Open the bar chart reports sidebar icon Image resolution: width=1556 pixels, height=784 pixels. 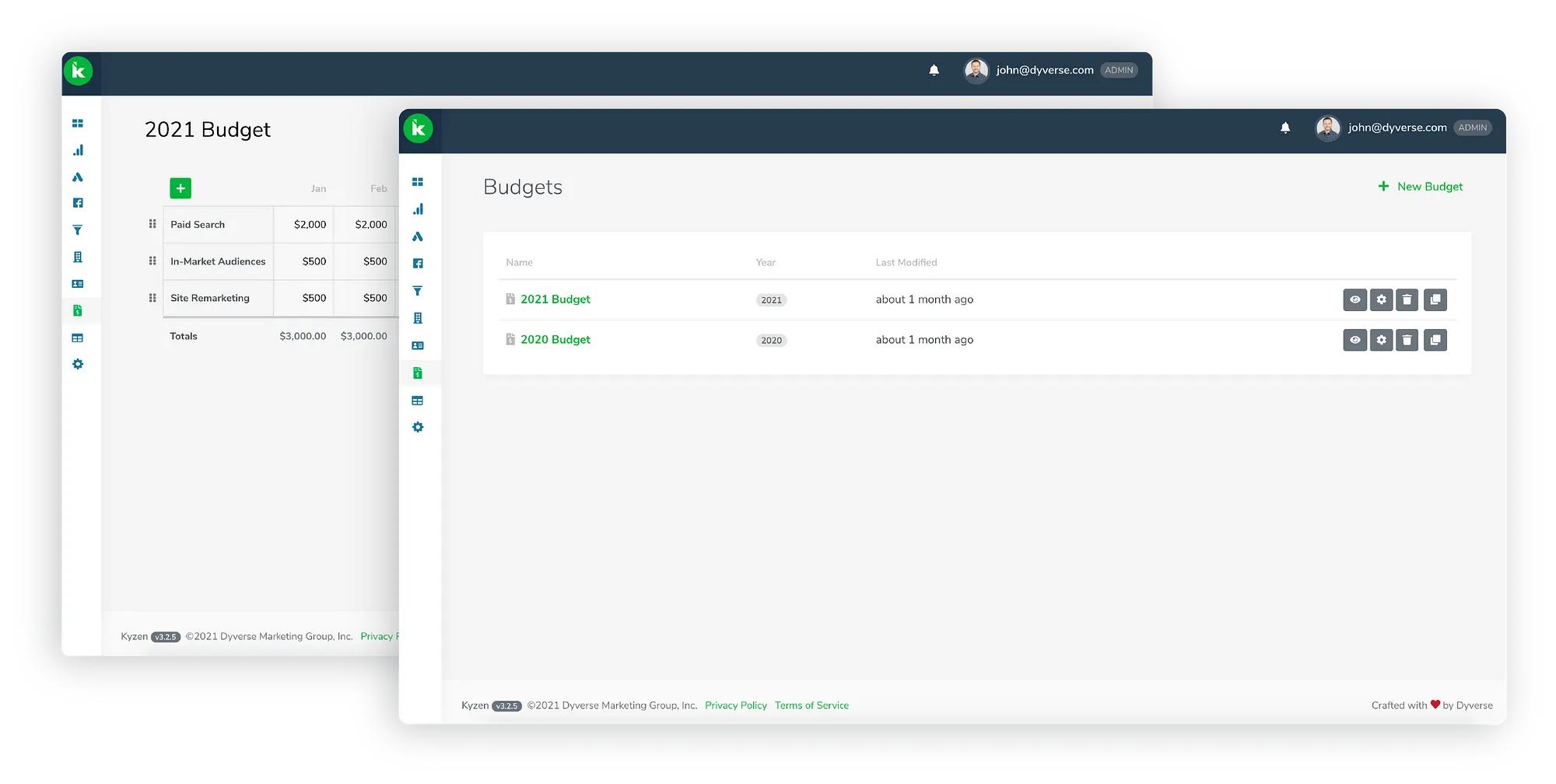tap(418, 209)
